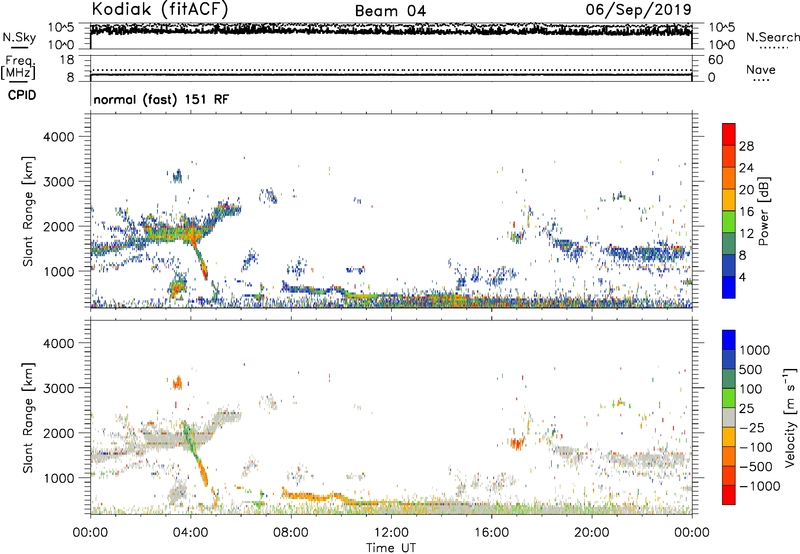This screenshot has width=800, height=554.
Task: Click the 'Nave' legend label
Action: click(x=760, y=69)
